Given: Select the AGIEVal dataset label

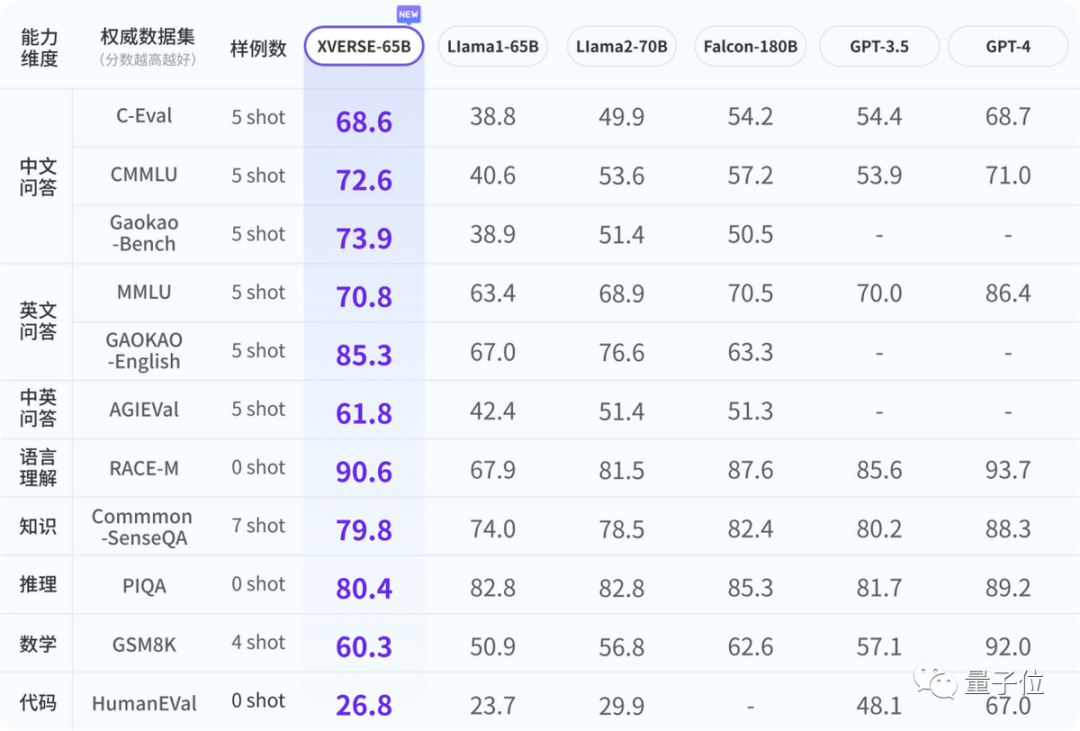Looking at the screenshot, I should click(x=144, y=409).
